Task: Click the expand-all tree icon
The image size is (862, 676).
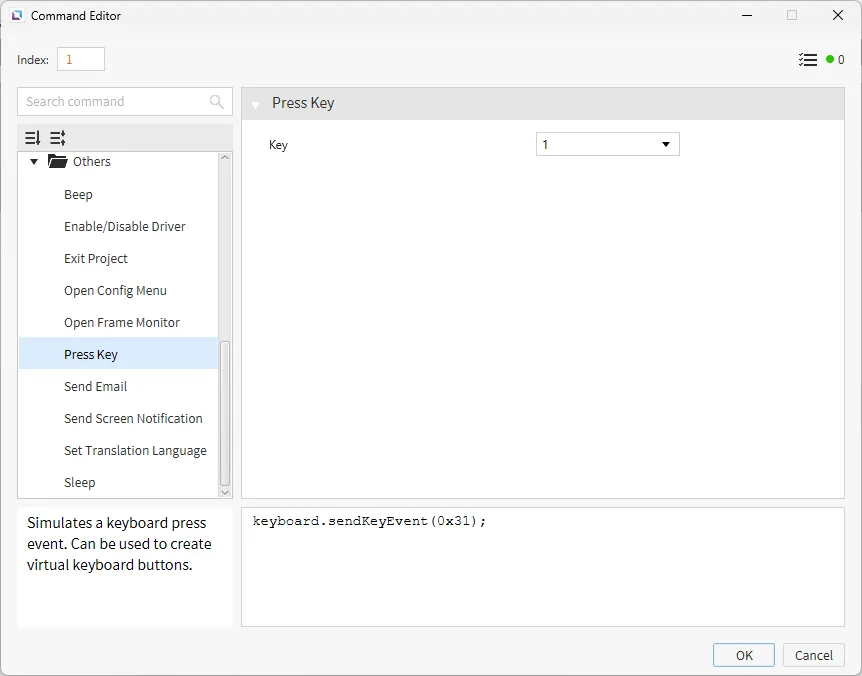Action: tap(33, 138)
